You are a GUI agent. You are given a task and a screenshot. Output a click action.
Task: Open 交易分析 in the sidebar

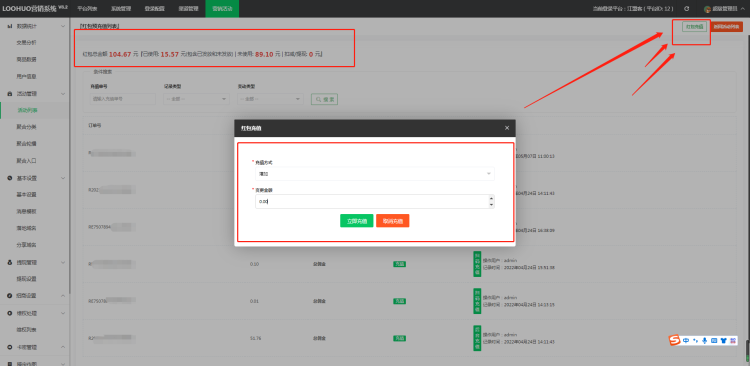click(26, 43)
